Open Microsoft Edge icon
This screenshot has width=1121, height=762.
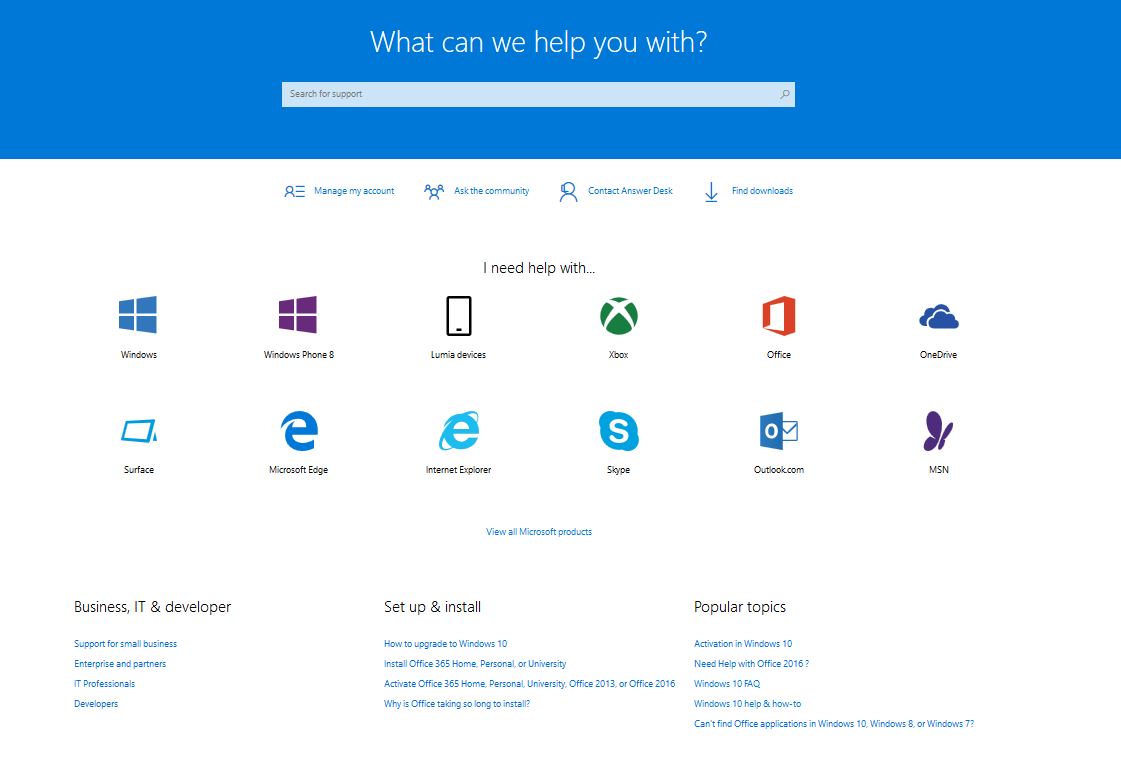299,430
